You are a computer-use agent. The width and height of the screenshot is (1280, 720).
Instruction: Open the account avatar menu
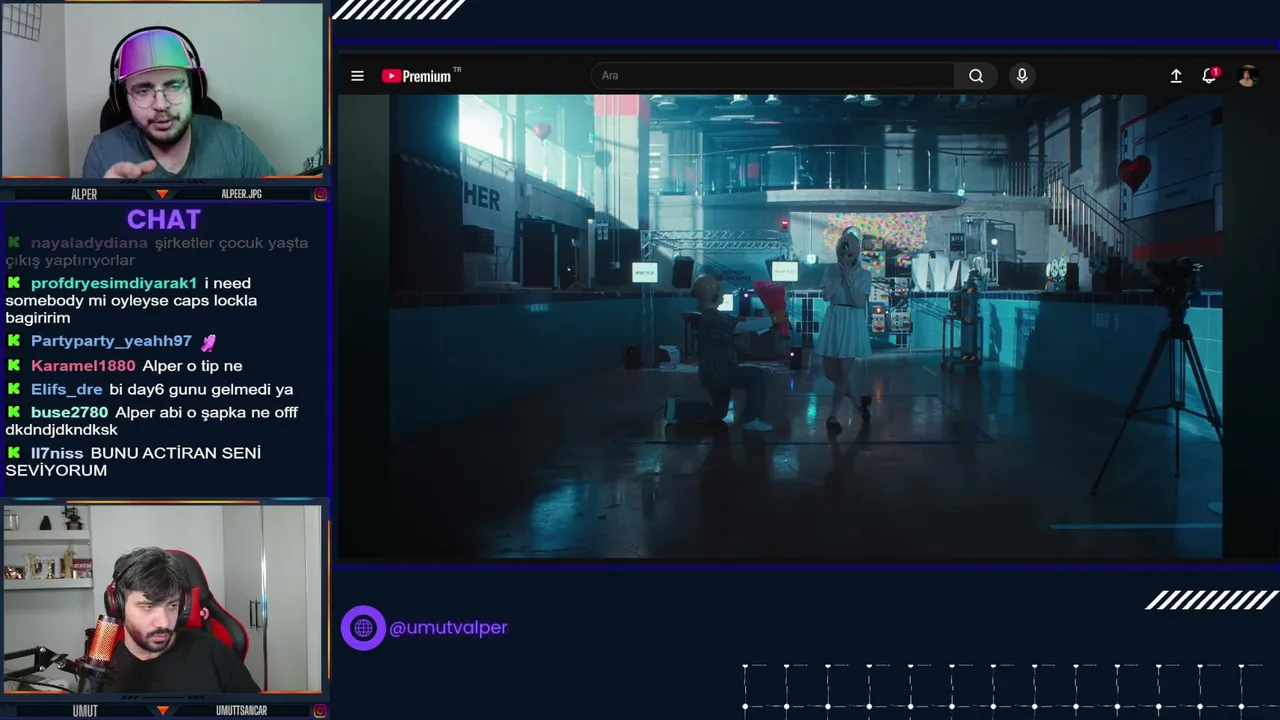point(1247,76)
